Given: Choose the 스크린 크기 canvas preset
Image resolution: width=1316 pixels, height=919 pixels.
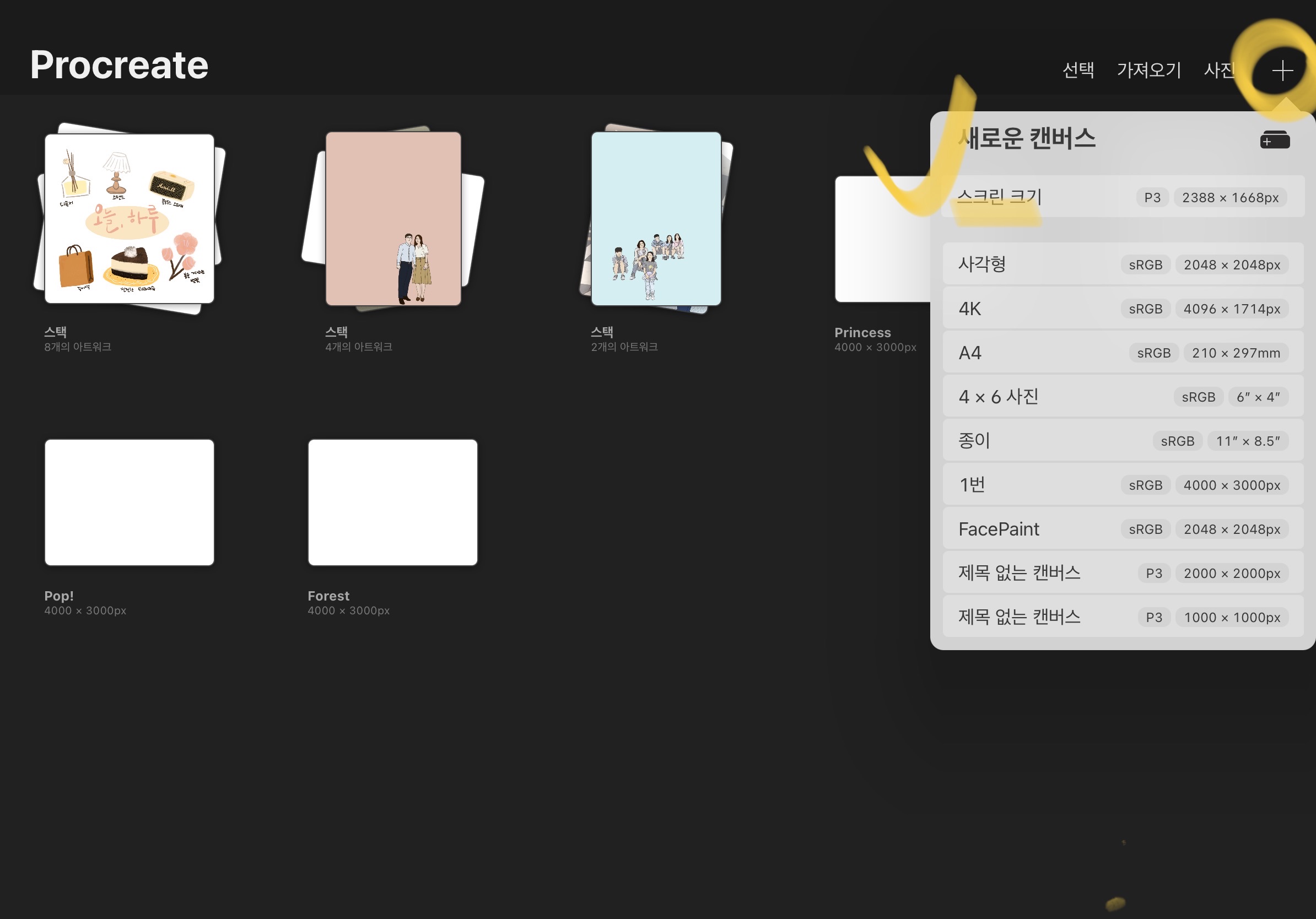Looking at the screenshot, I should pos(1122,197).
